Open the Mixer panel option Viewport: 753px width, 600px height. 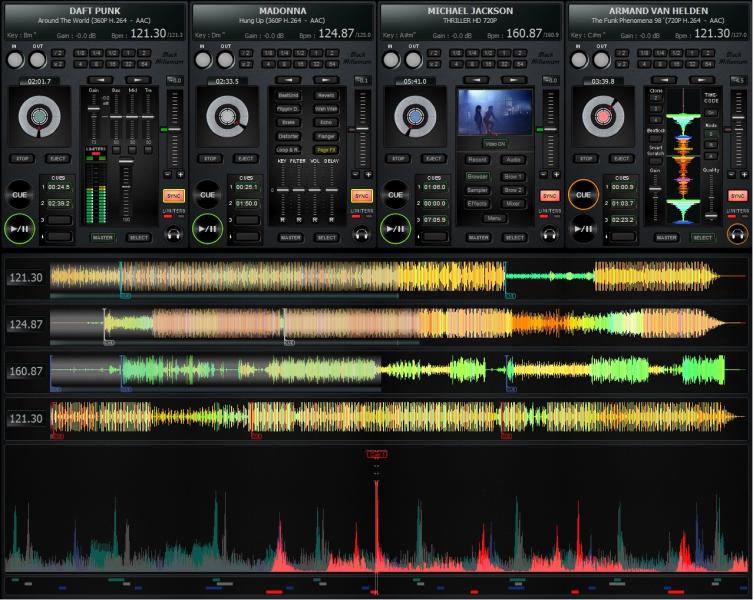click(513, 203)
